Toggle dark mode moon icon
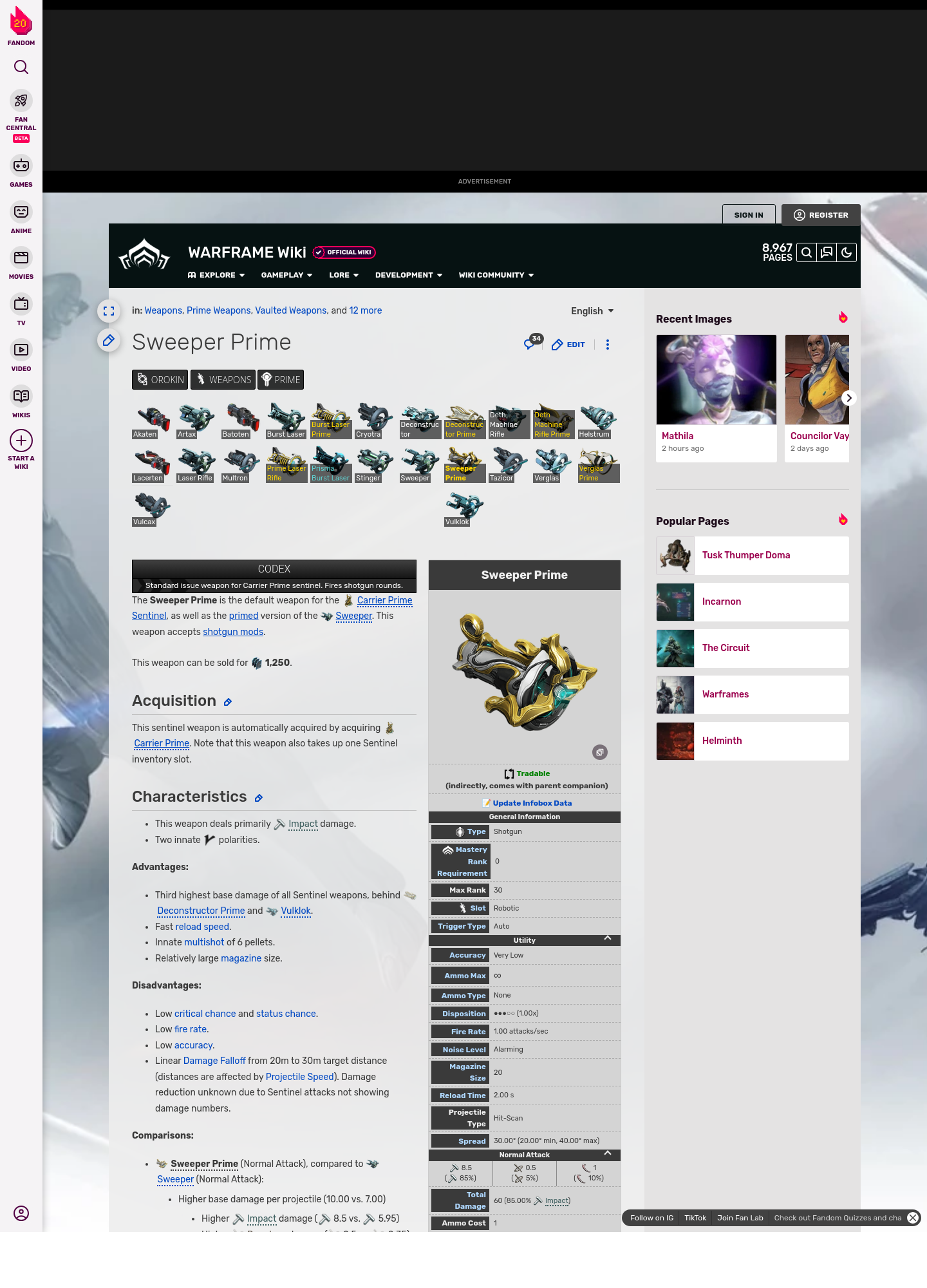The width and height of the screenshot is (927, 1288). [x=847, y=252]
